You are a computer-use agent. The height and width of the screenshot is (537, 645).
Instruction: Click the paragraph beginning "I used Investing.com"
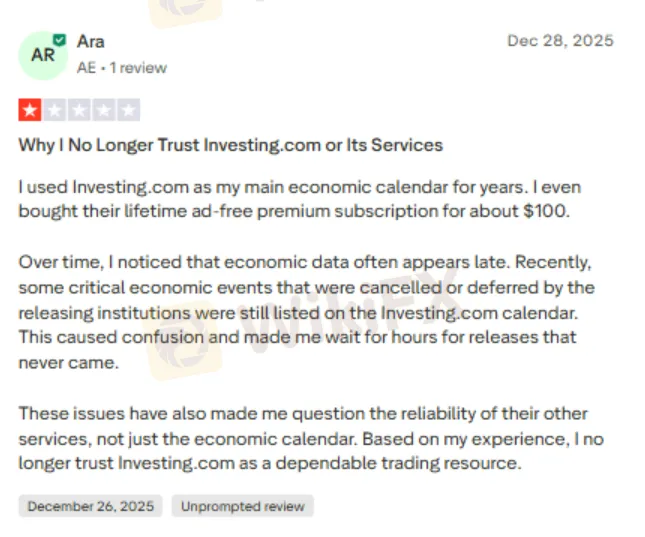pos(299,199)
